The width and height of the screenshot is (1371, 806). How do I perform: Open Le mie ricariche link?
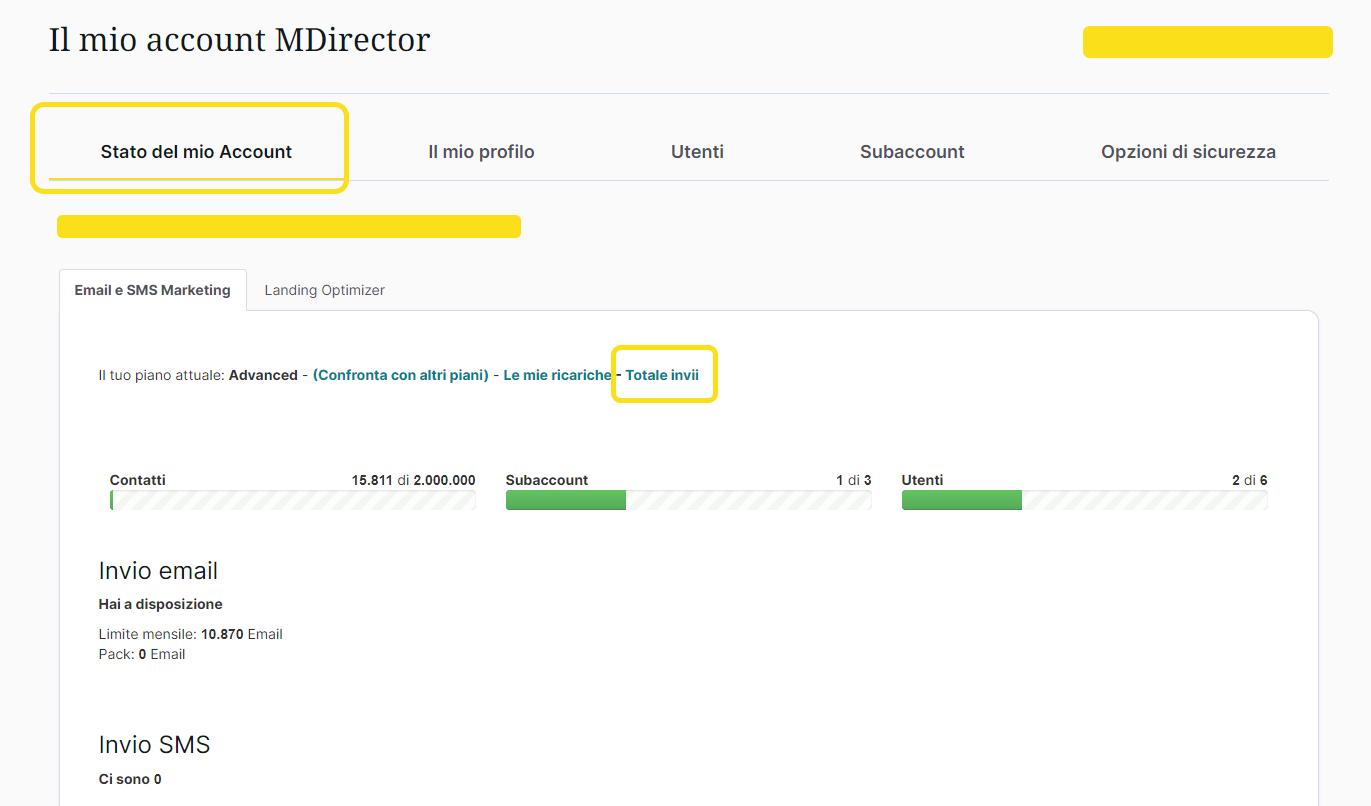pyautogui.click(x=557, y=375)
